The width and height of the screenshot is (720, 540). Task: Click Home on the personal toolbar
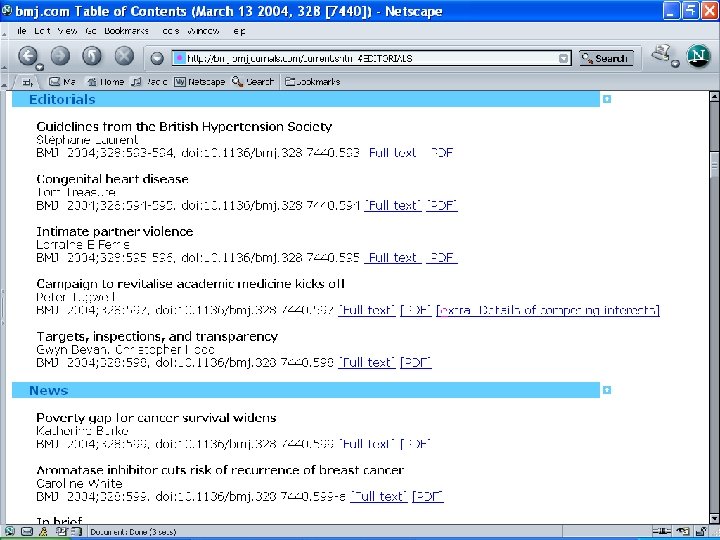coord(106,82)
